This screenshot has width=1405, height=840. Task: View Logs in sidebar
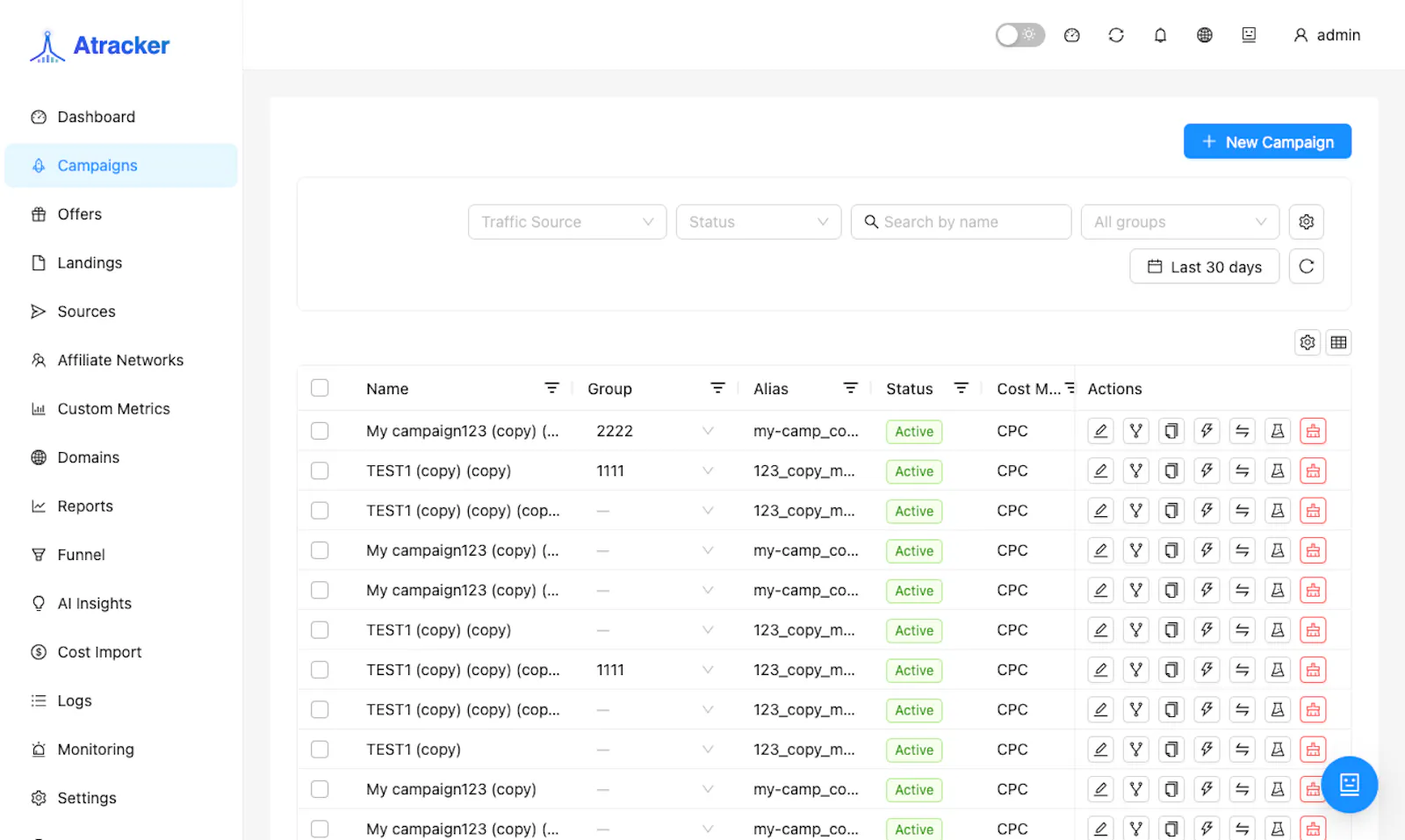(x=121, y=700)
